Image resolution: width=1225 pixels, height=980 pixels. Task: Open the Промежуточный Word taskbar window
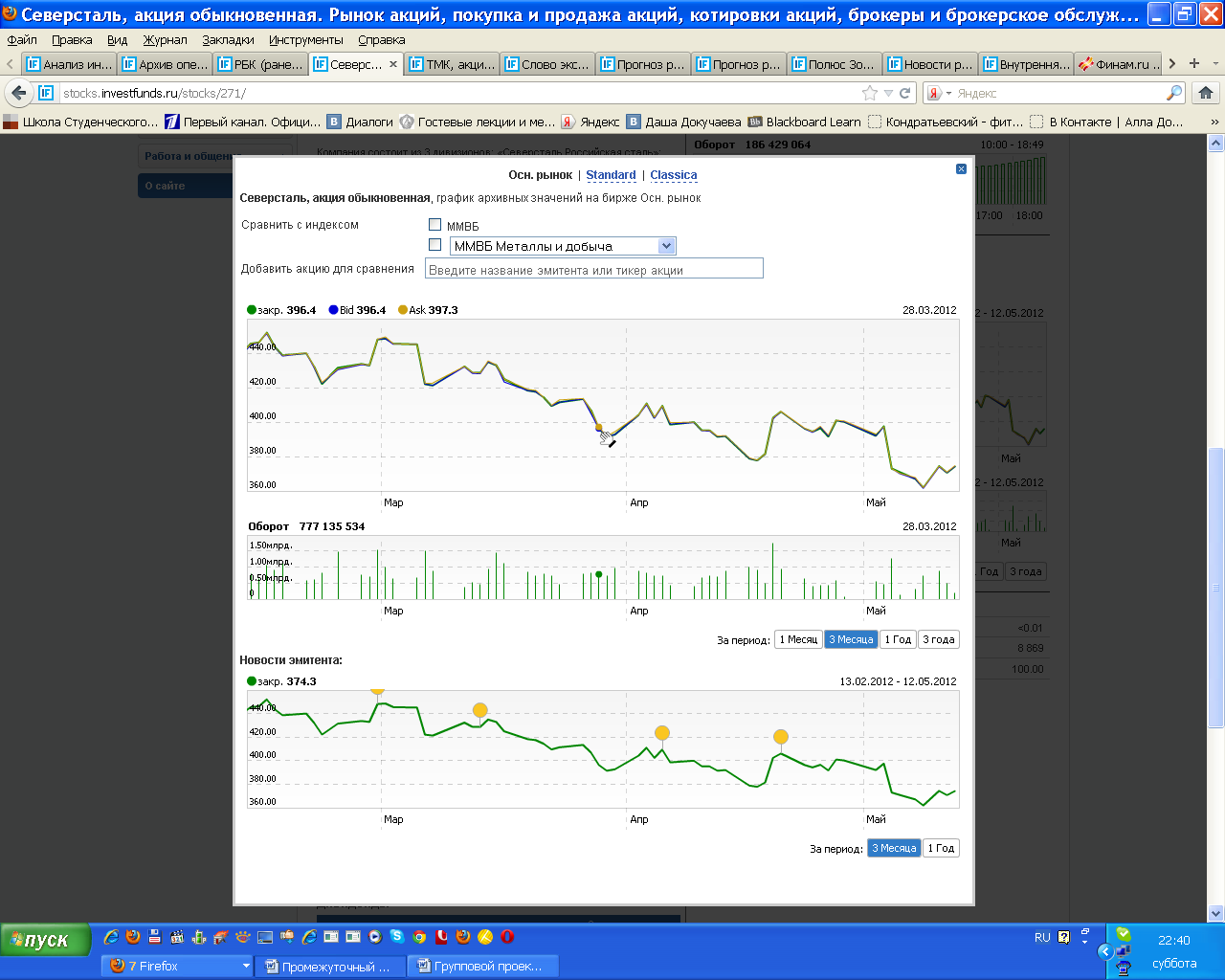[331, 966]
